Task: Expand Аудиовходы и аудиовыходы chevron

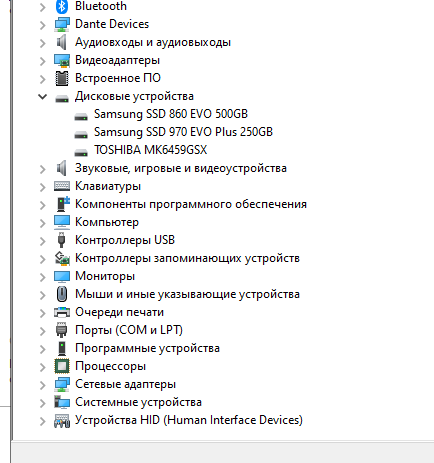Action: (x=43, y=43)
